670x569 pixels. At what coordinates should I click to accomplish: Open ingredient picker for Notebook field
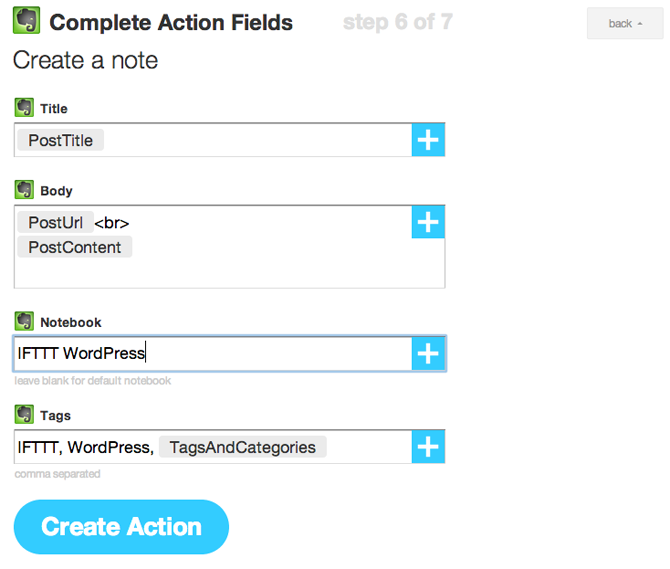428,353
